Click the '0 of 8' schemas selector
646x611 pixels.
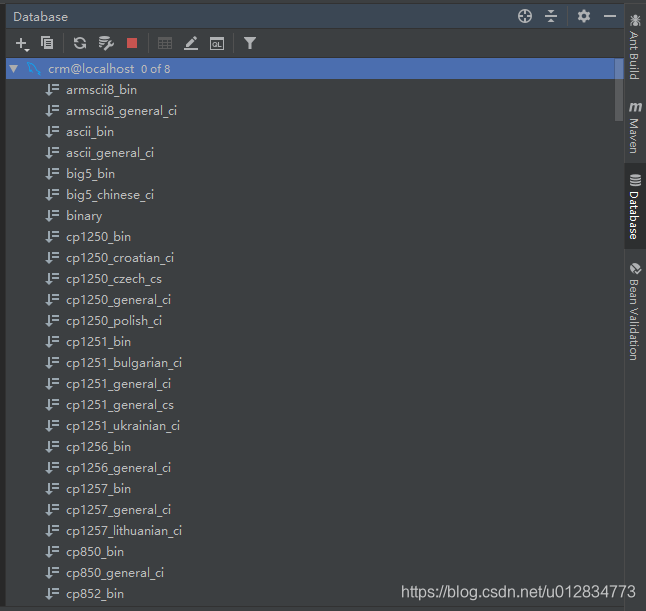click(x=155, y=69)
